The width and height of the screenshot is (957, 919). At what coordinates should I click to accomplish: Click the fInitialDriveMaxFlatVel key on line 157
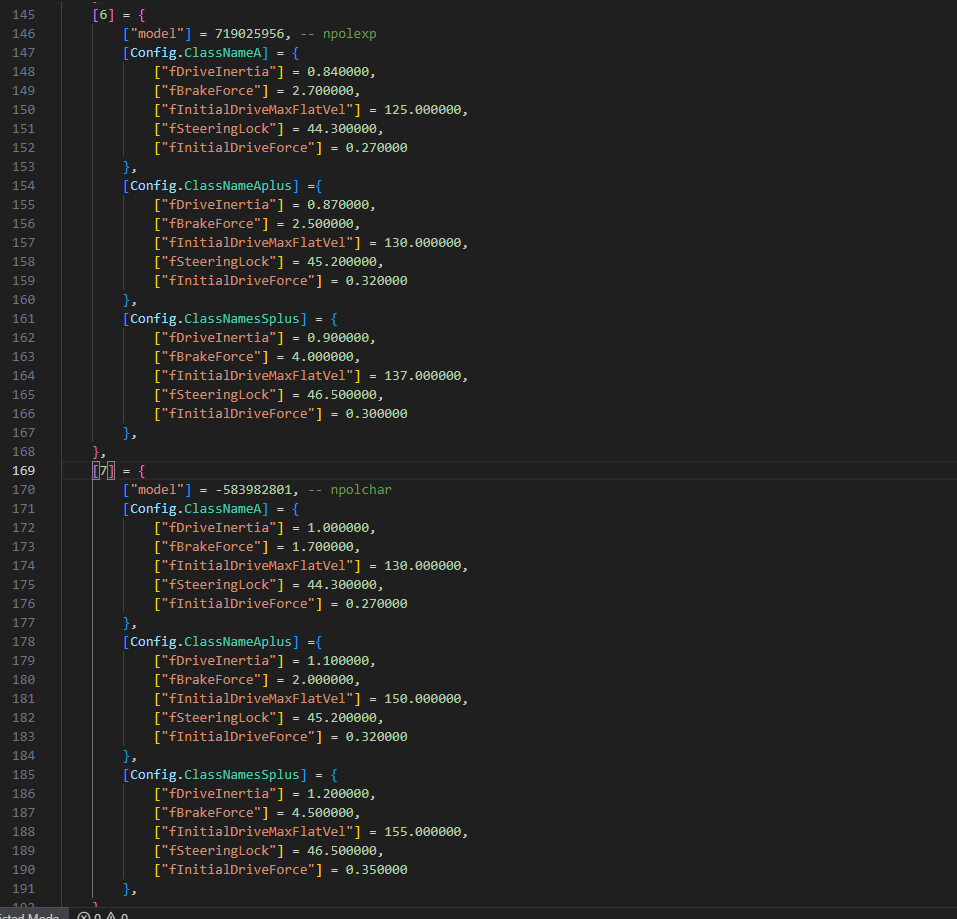pos(258,242)
